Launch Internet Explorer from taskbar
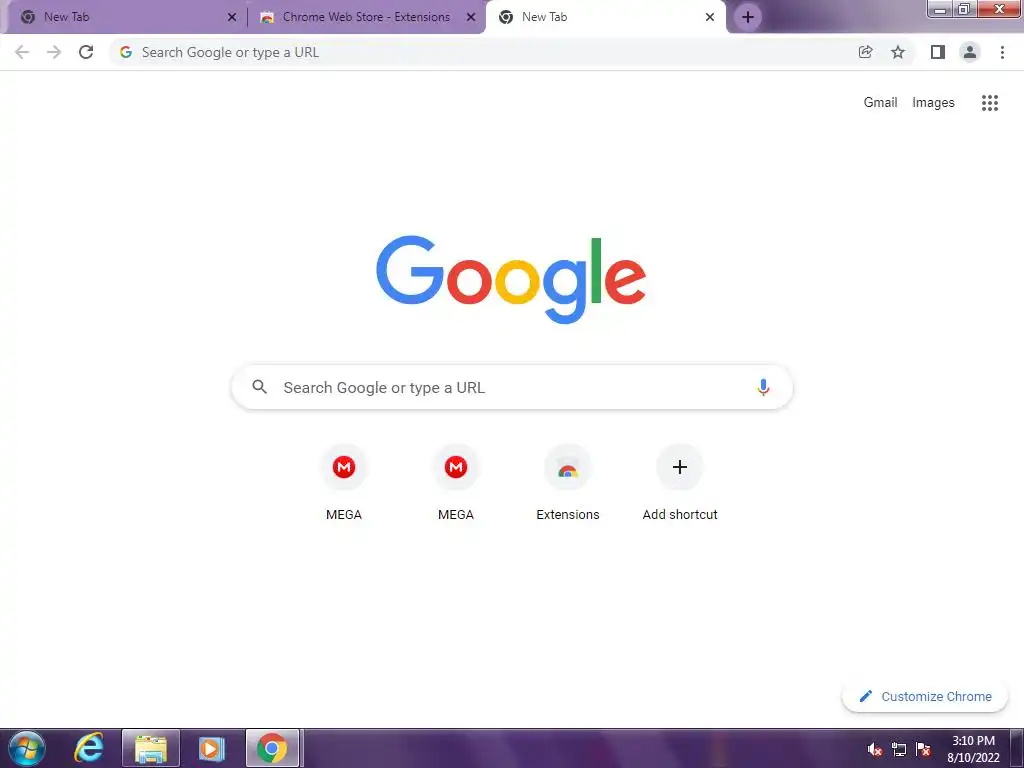This screenshot has height=768, width=1024. click(89, 748)
